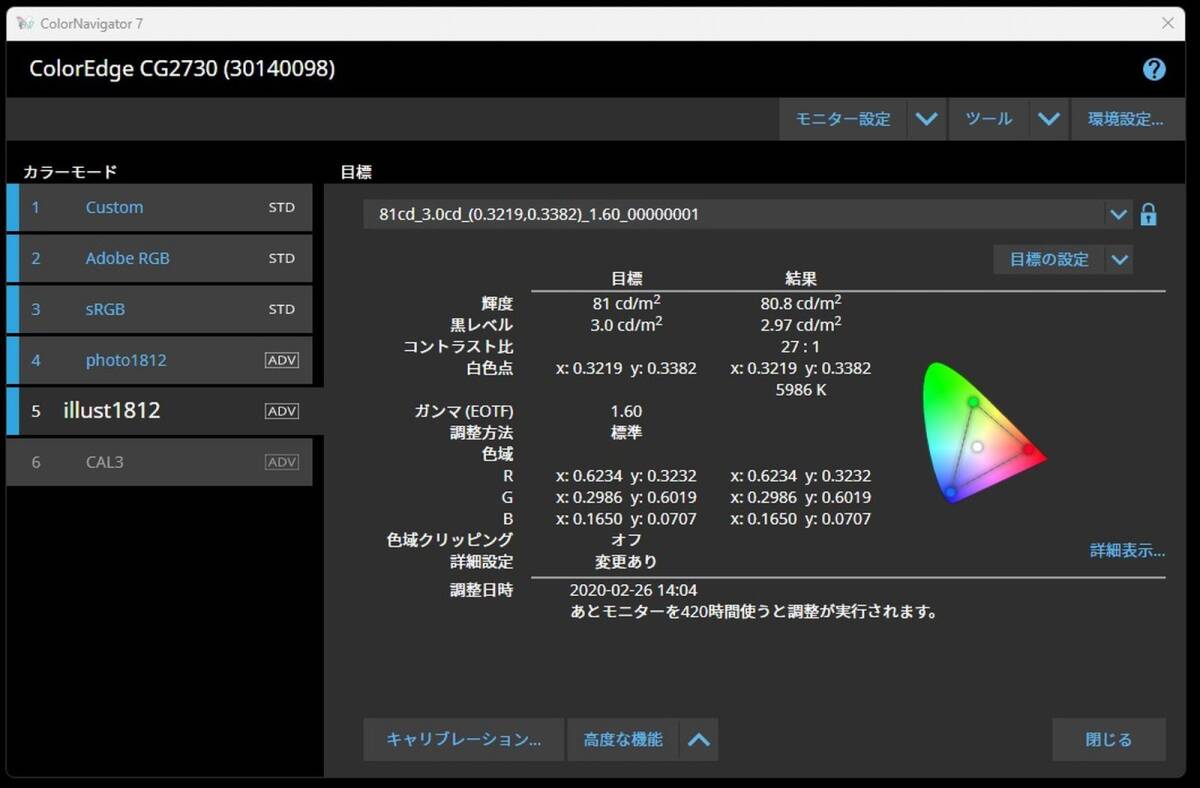Expand the ツール dropdown arrow
The width and height of the screenshot is (1200, 788).
(1048, 119)
